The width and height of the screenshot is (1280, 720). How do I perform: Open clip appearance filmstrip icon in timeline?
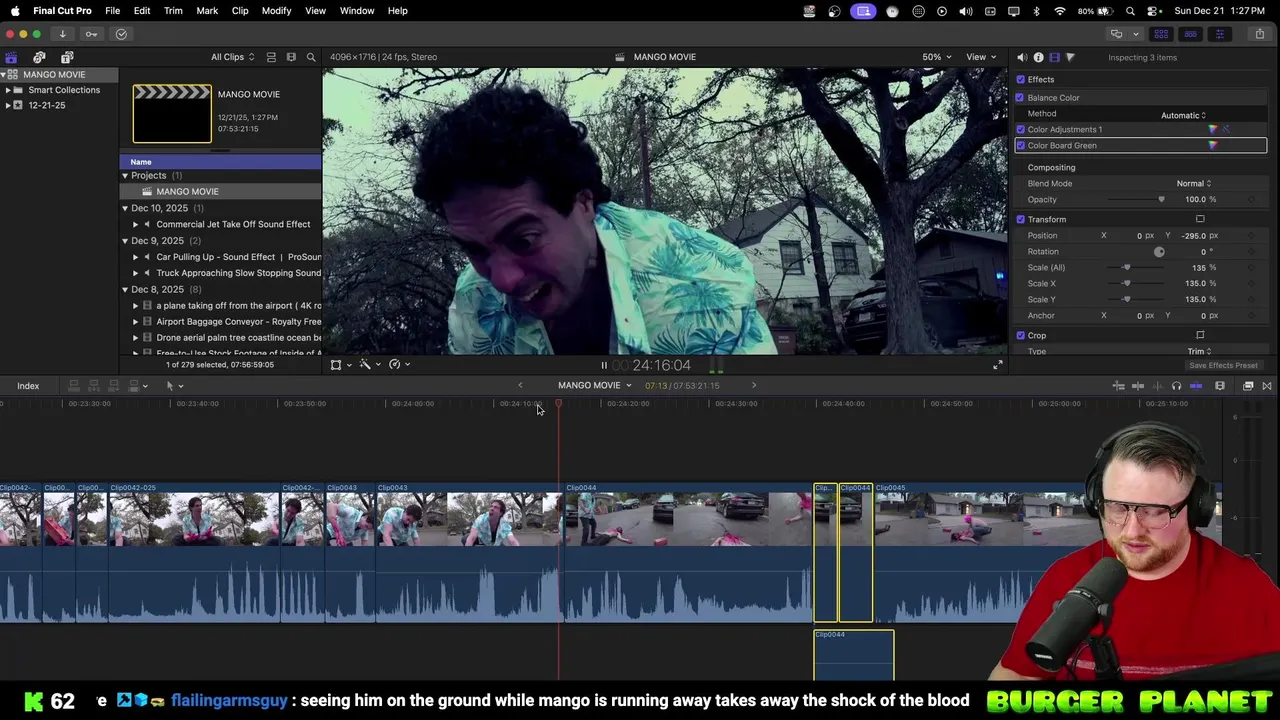click(x=1220, y=386)
